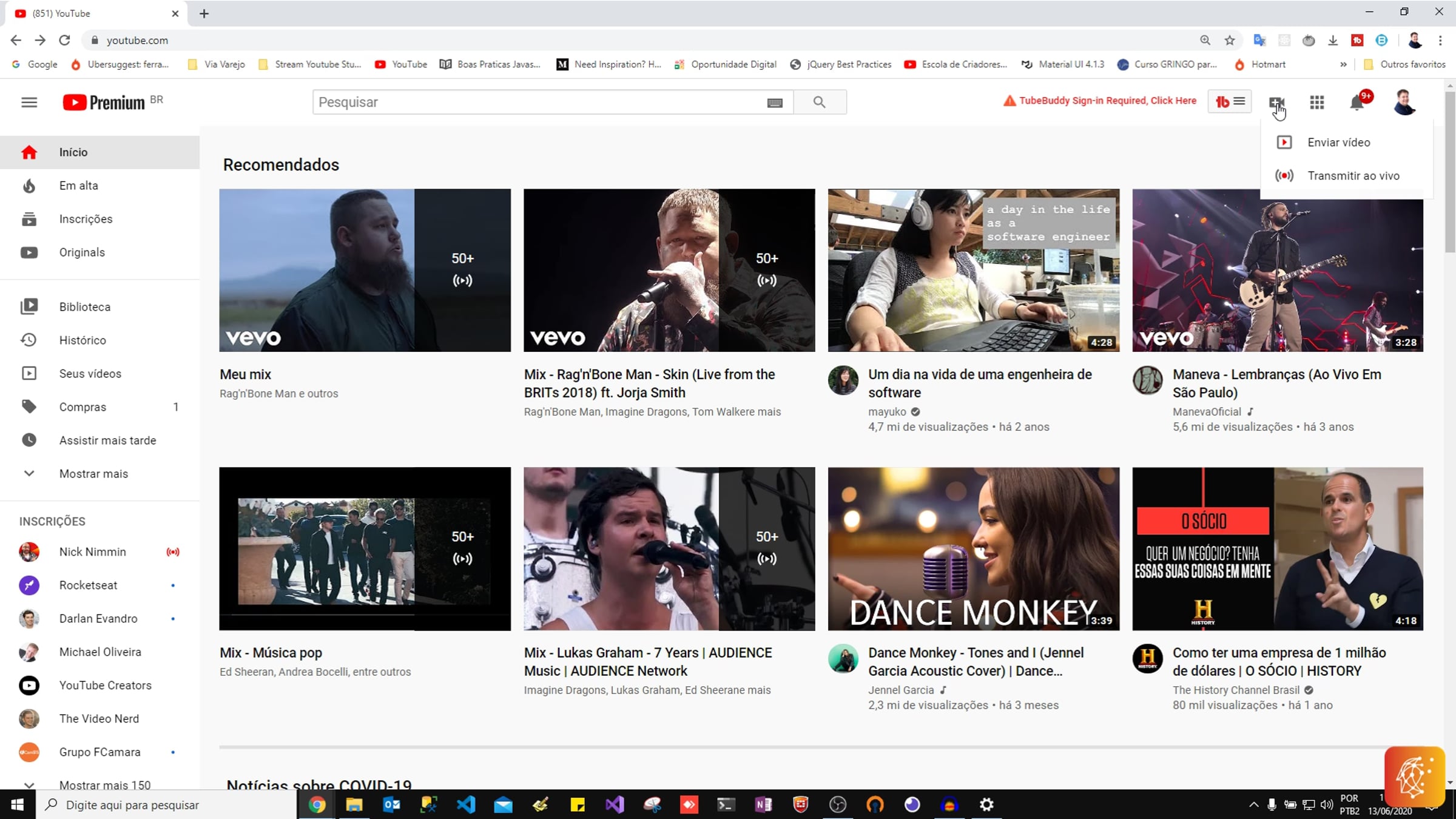Open the Em alta trending page
The image size is (1456, 819).
tap(79, 186)
